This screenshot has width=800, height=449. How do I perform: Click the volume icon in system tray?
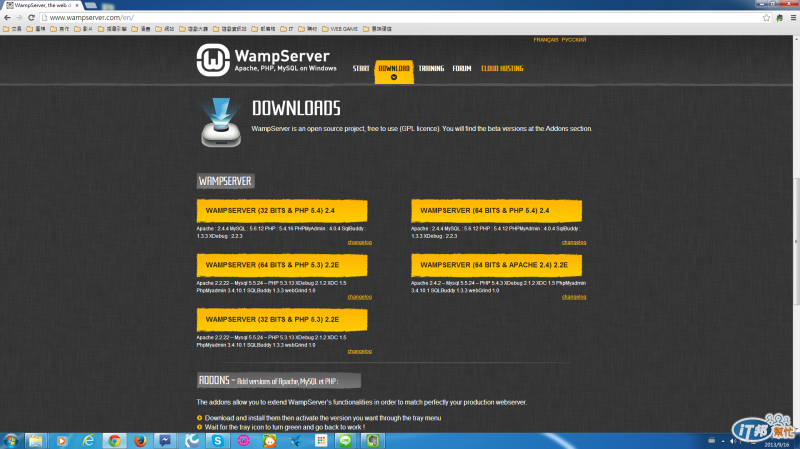coord(733,441)
